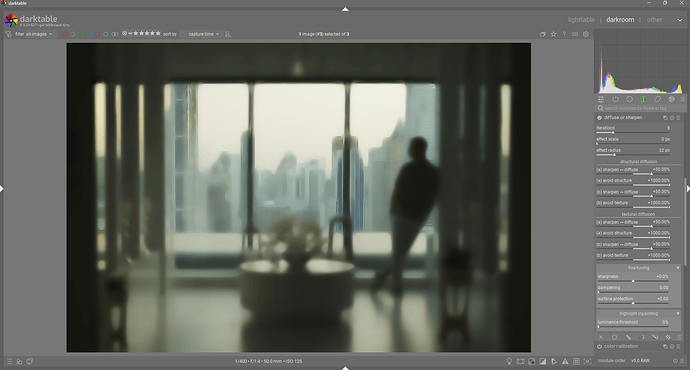Viewport: 690px width, 370px height.
Task: Toggle gamut check warning icon
Action: 565,362
